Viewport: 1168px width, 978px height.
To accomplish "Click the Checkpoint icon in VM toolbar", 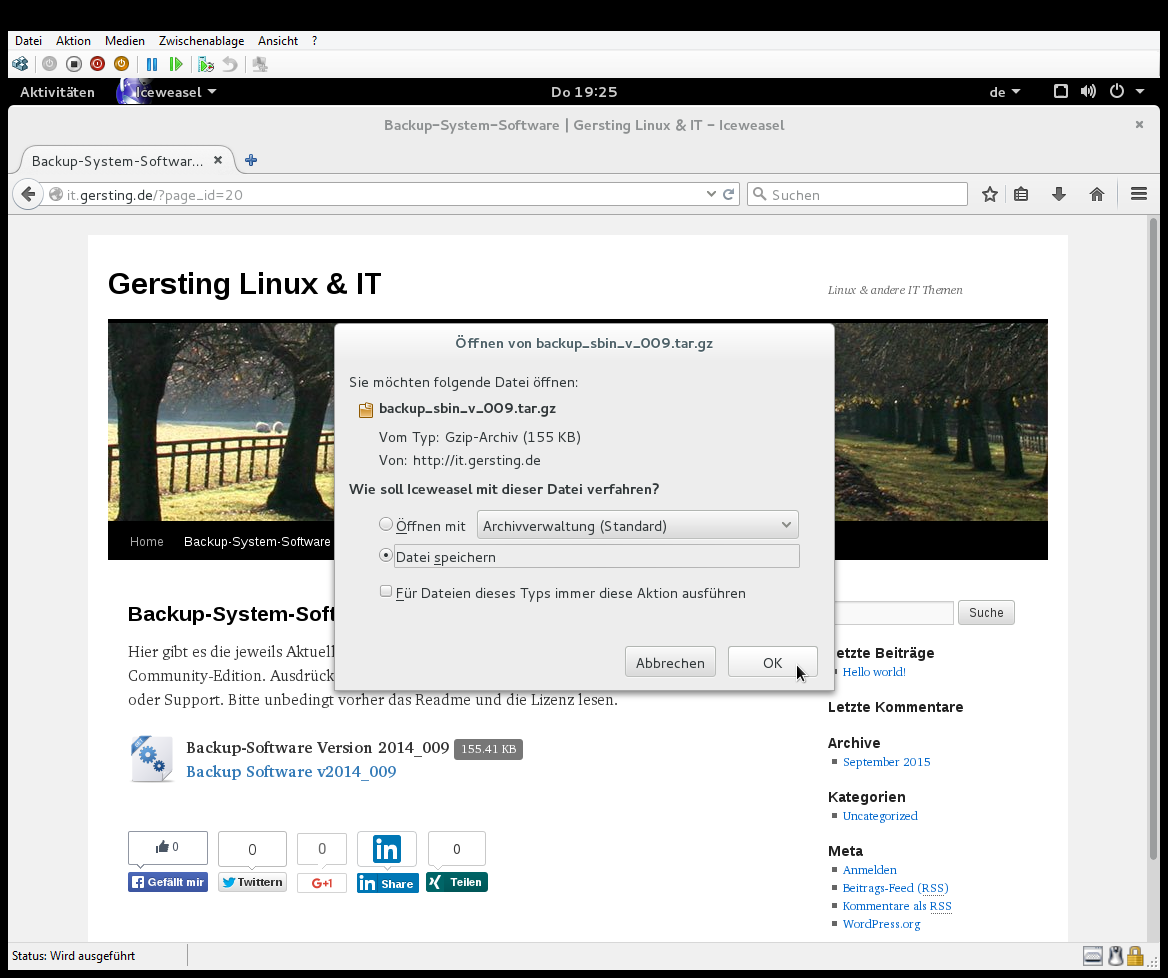I will [x=206, y=64].
